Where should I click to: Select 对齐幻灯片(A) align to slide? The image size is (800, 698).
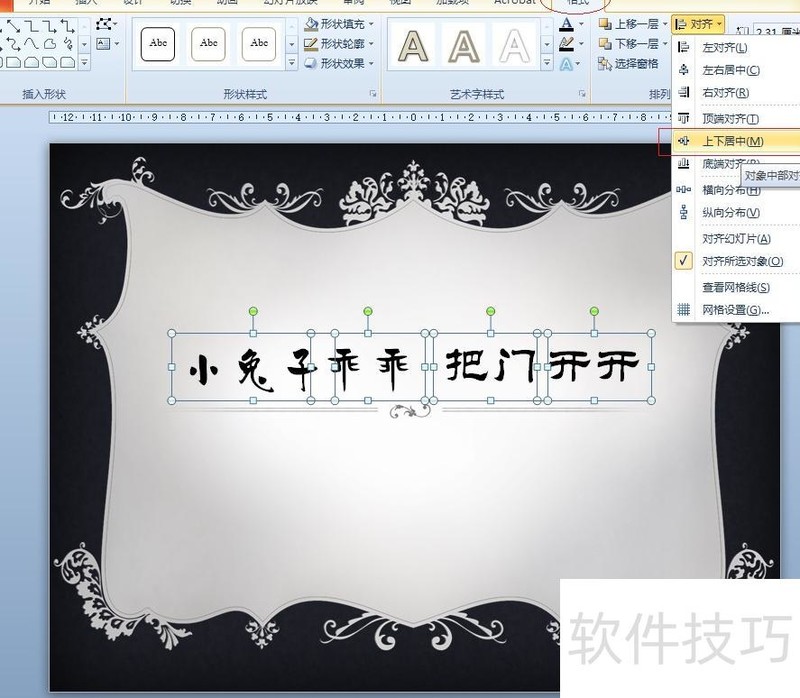736,238
